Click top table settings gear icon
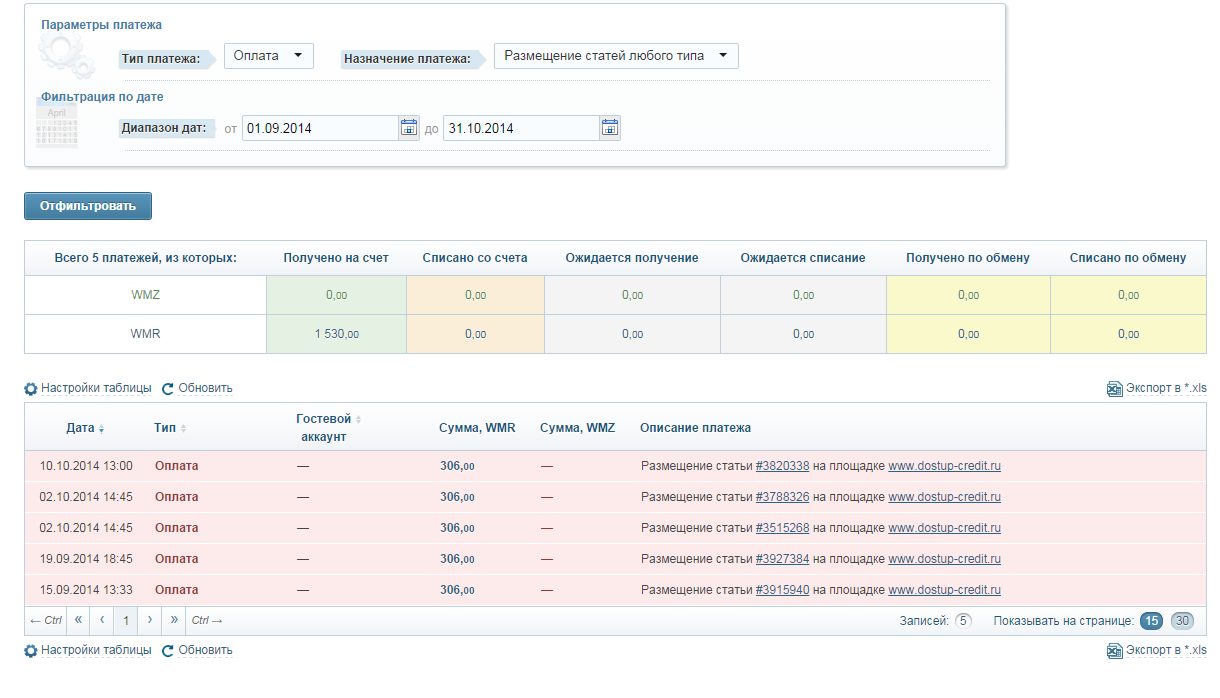 point(31,388)
